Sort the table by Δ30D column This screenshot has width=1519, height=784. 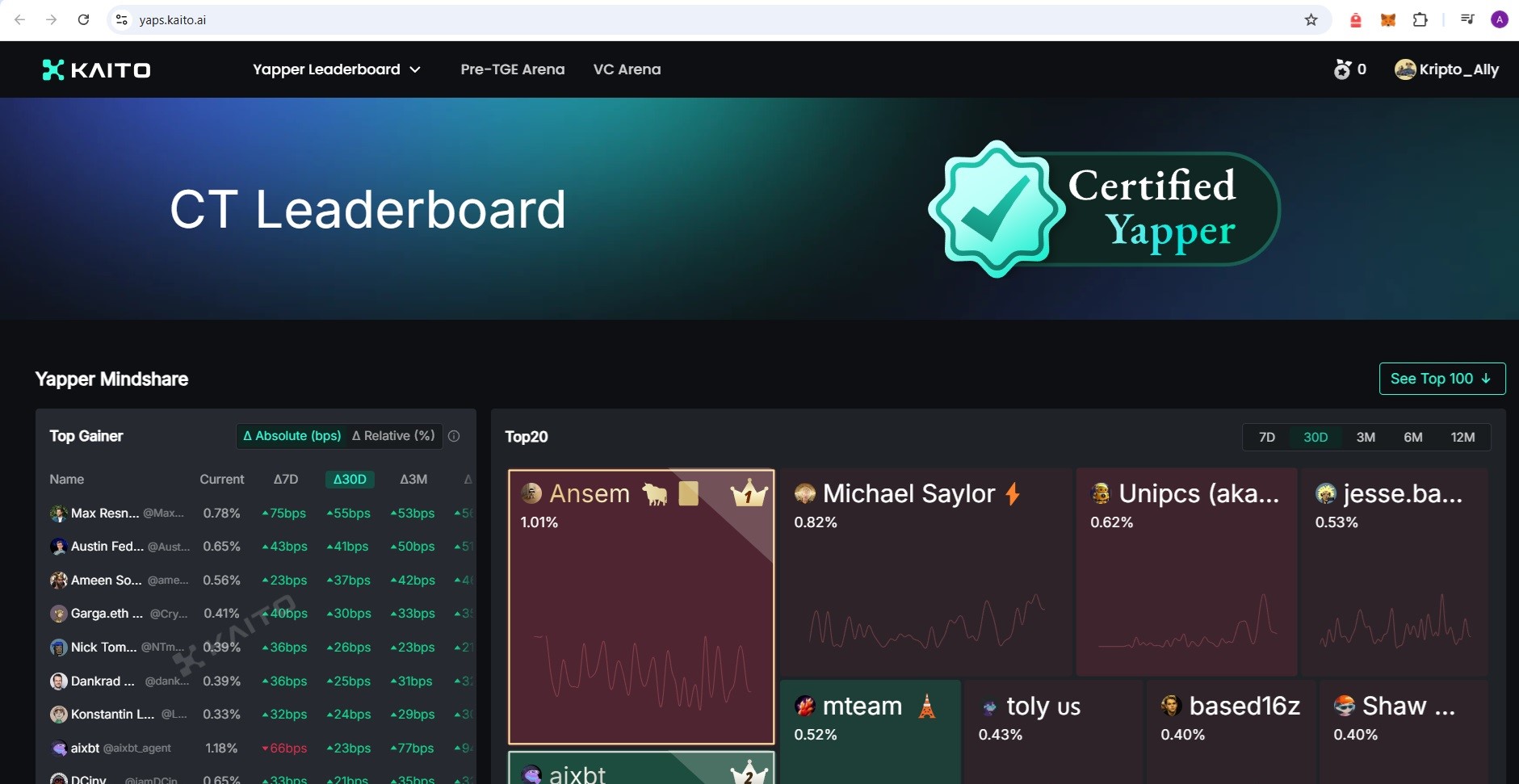click(350, 480)
